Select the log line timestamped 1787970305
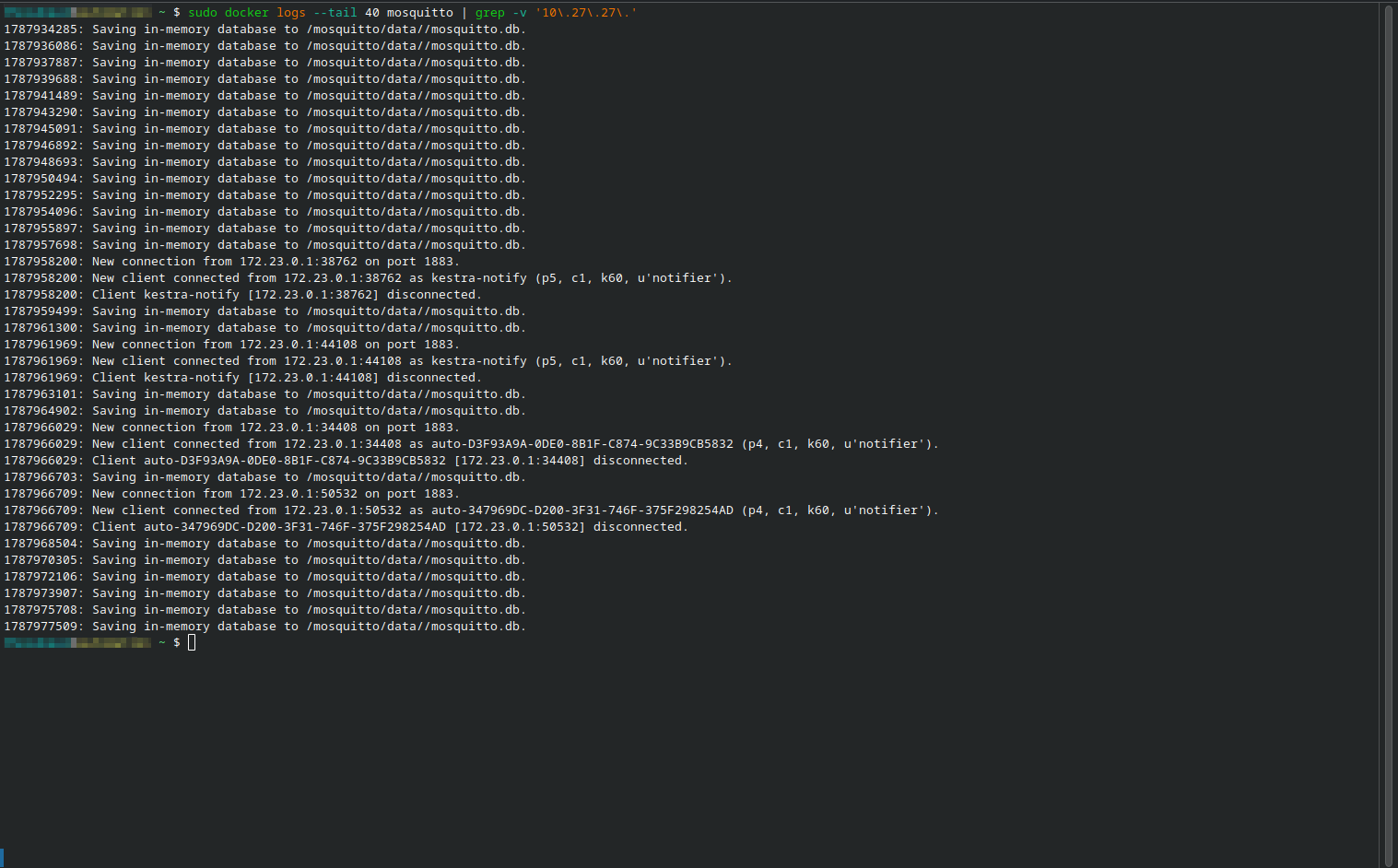1398x868 pixels. click(265, 560)
